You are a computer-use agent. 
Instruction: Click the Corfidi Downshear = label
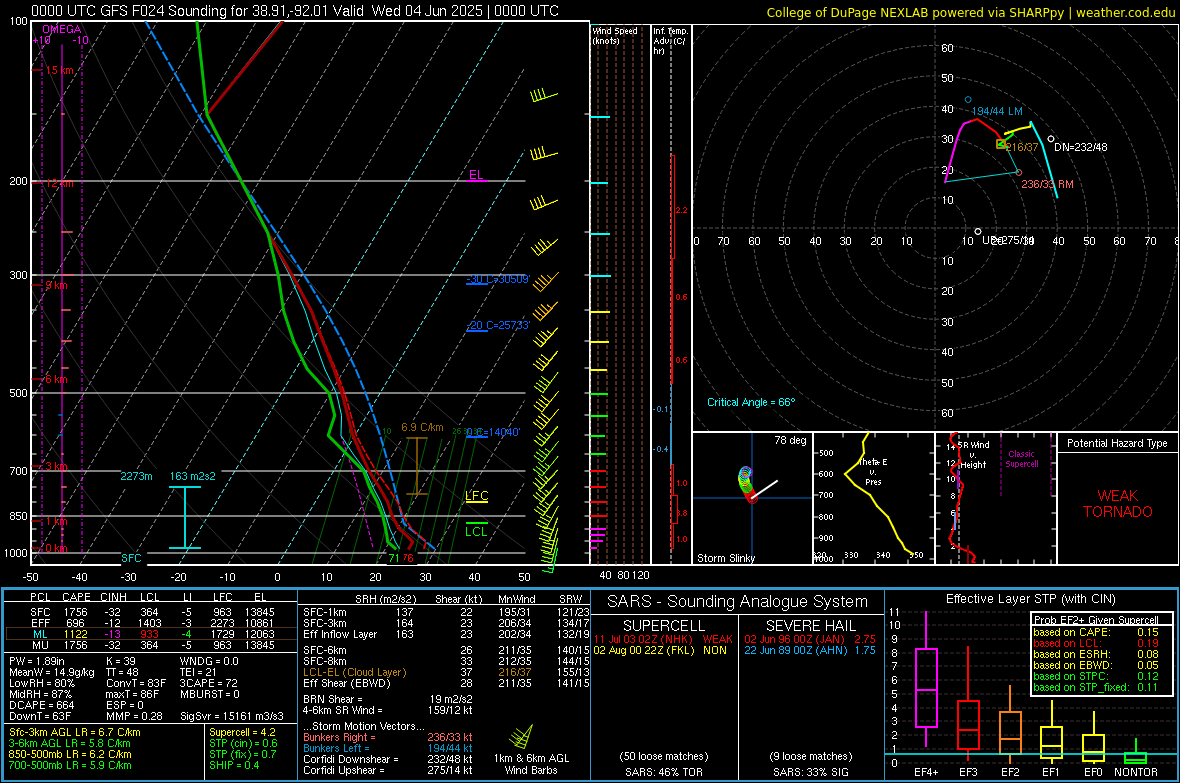click(x=351, y=759)
